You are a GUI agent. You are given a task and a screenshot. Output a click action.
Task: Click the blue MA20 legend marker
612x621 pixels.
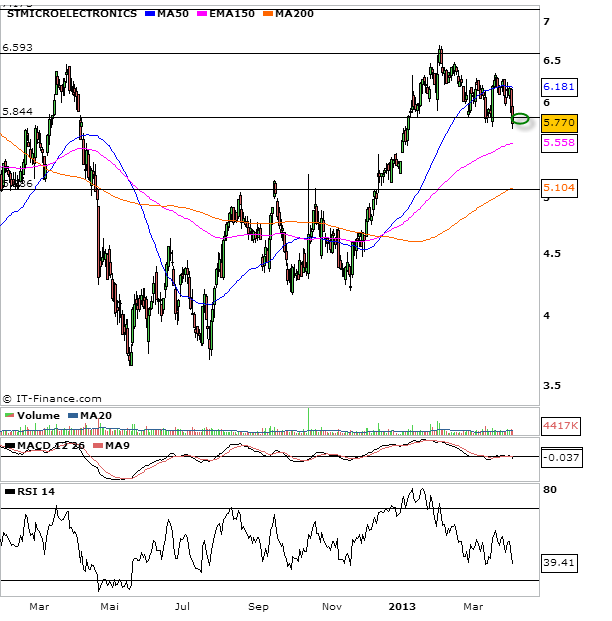(x=72, y=416)
